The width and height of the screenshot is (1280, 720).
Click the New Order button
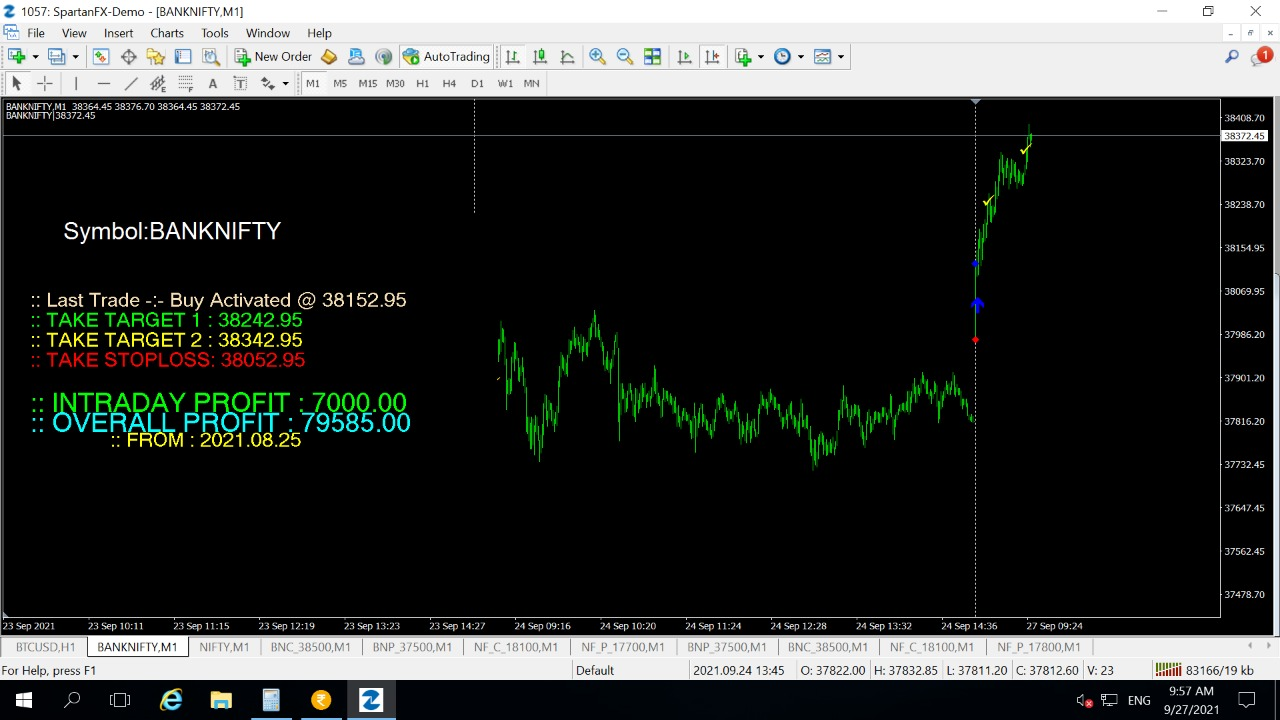coord(273,57)
